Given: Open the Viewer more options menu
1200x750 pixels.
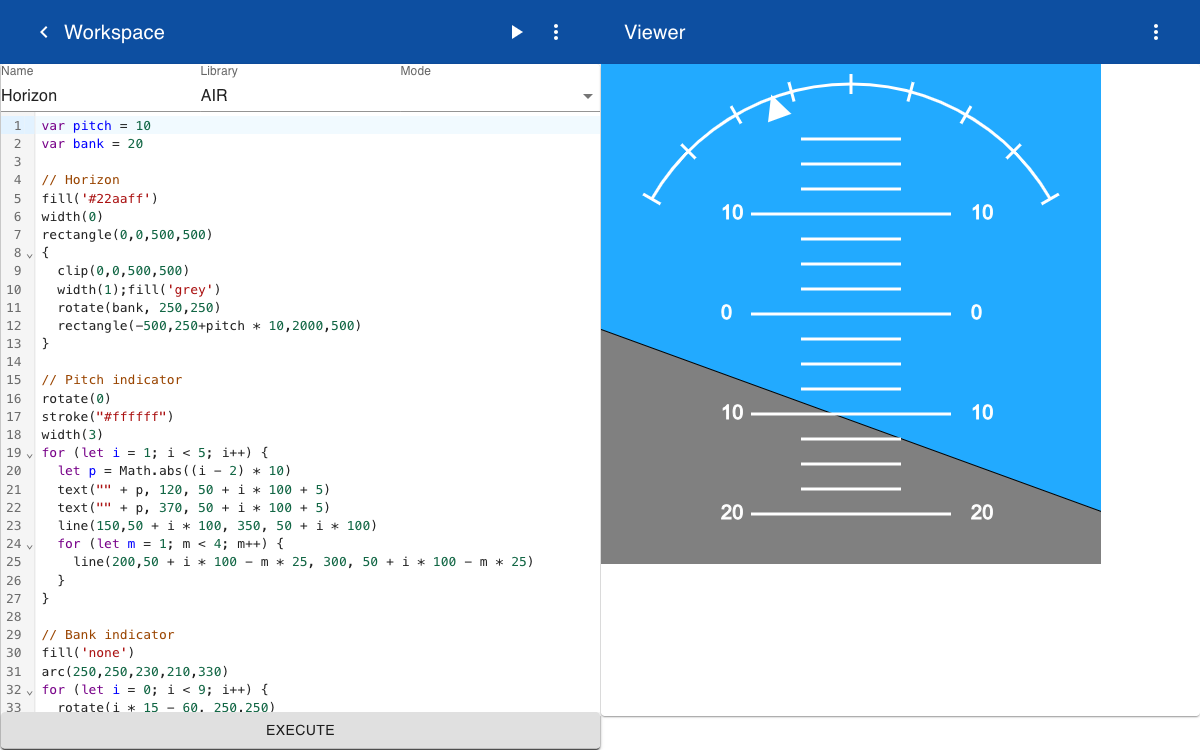Looking at the screenshot, I should 1156,32.
